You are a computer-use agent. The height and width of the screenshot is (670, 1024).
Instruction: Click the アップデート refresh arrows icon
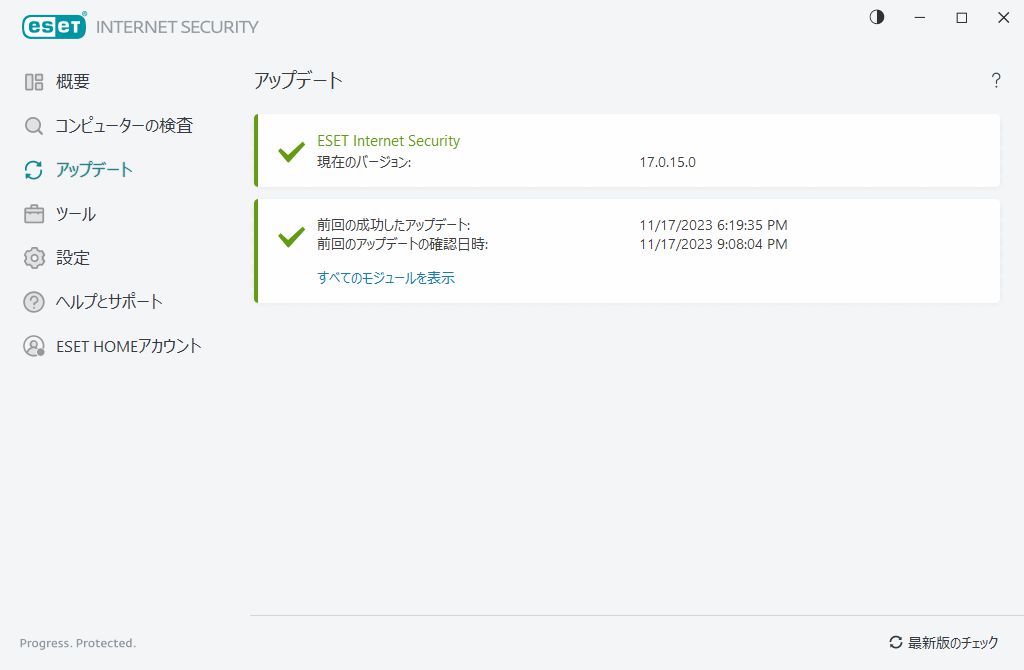33,169
